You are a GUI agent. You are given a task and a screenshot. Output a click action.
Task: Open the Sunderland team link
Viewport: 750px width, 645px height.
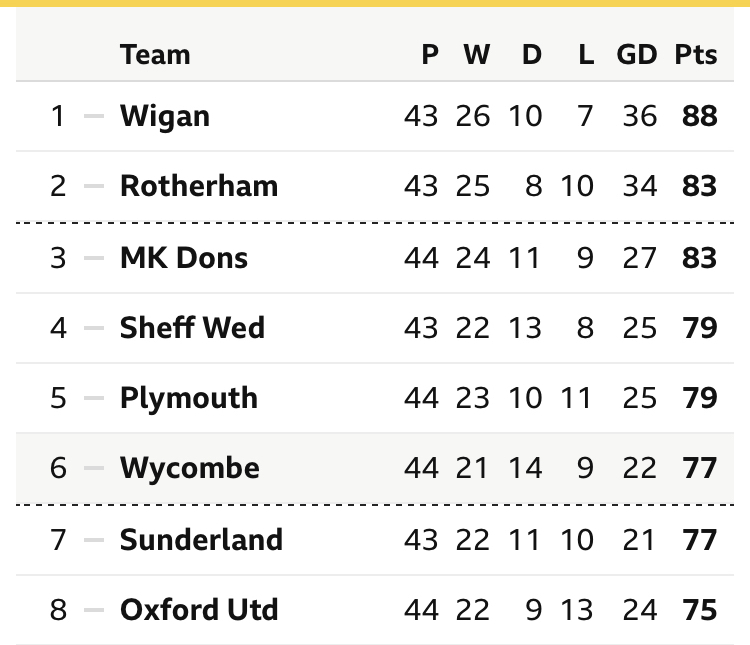point(201,540)
